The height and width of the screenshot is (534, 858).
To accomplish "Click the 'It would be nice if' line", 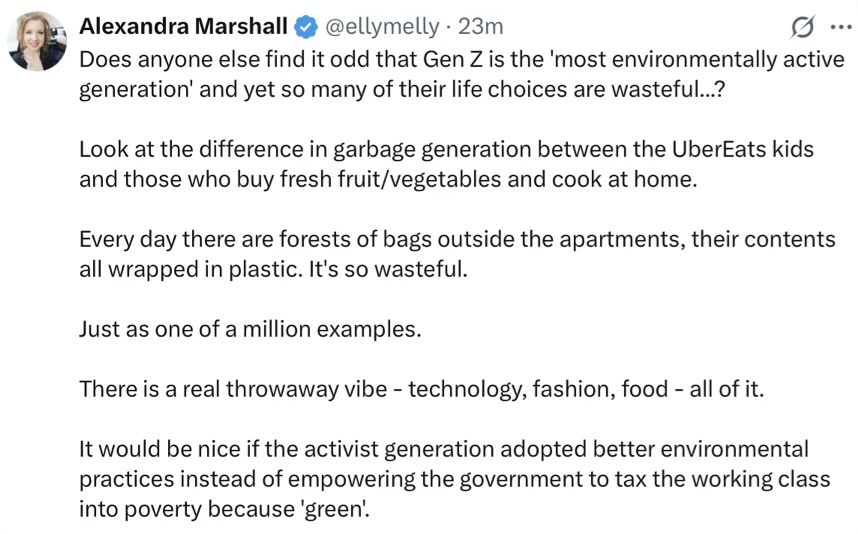I will pyautogui.click(x=444, y=449).
